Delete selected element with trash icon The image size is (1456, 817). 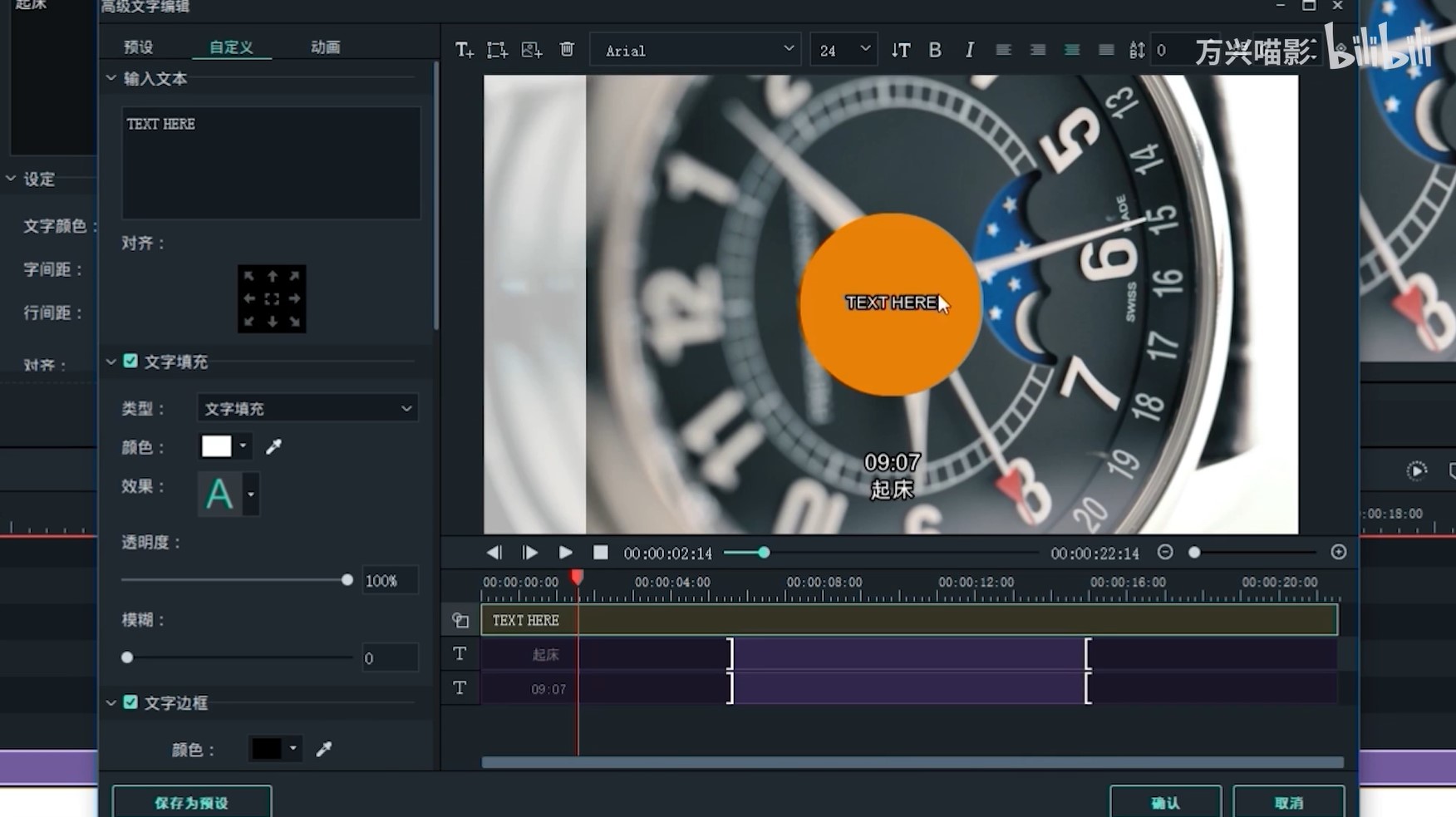click(x=567, y=50)
